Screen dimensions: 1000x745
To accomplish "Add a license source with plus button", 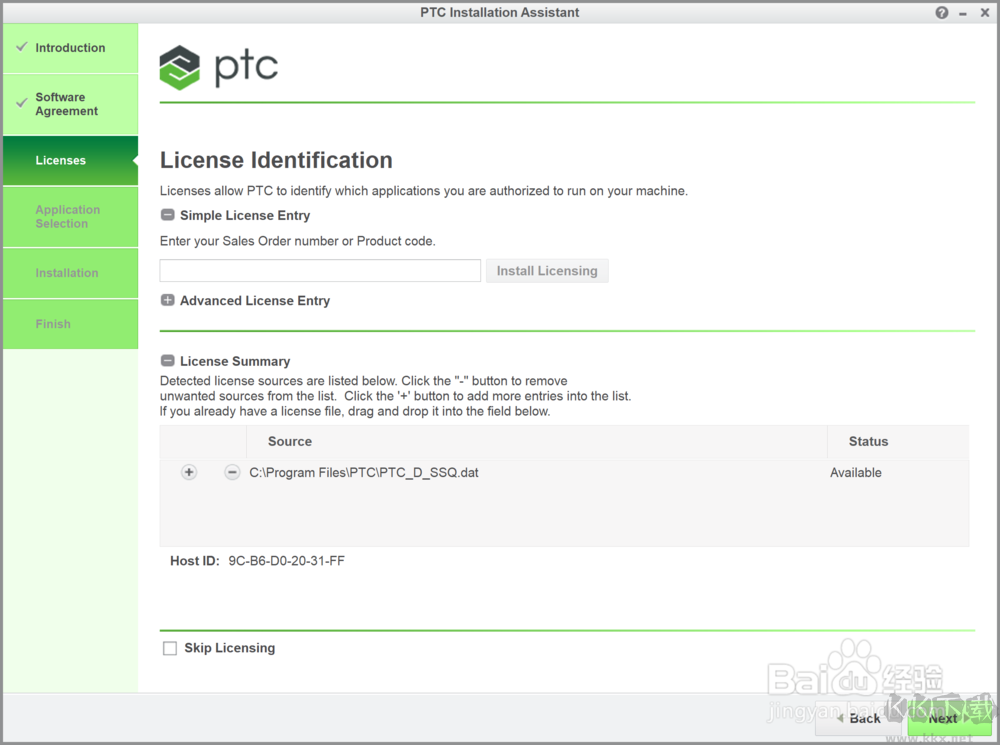I will point(189,473).
